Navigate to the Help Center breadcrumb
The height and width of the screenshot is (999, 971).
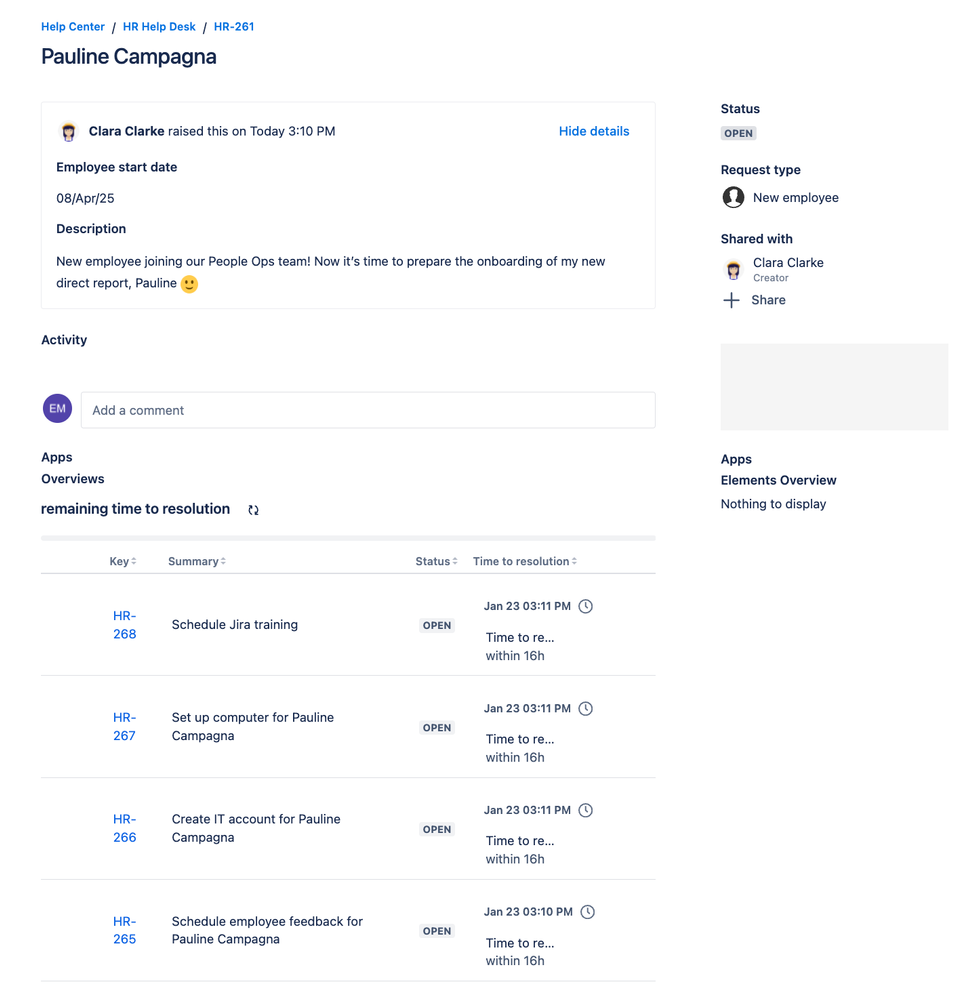click(x=72, y=26)
